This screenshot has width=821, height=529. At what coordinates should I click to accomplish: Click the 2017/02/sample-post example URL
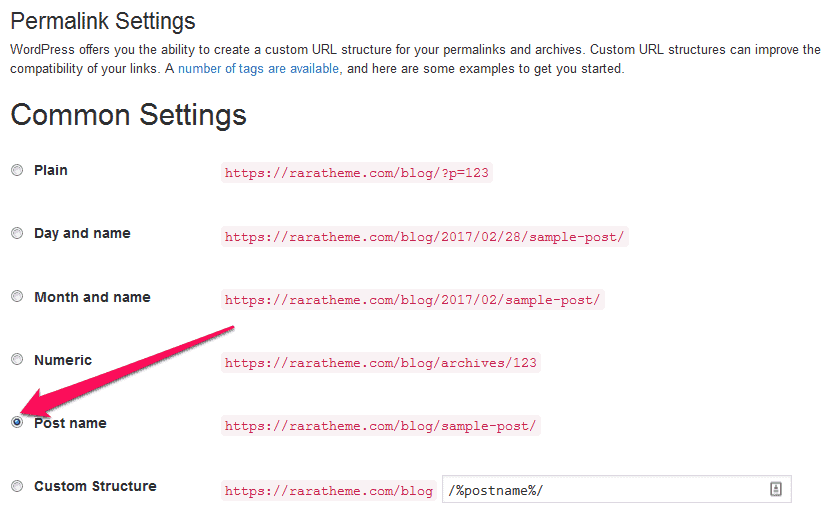(413, 300)
